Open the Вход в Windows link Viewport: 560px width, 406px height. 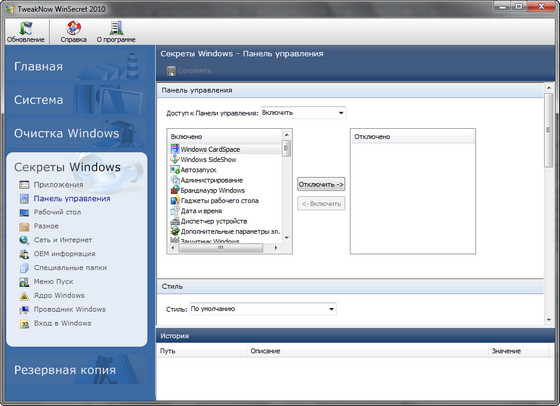[x=62, y=323]
